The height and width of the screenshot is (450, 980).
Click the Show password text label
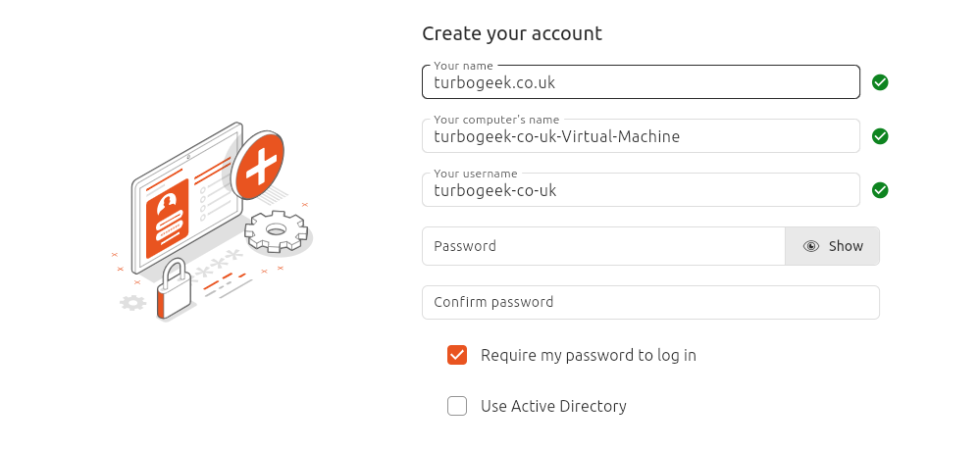coord(845,246)
